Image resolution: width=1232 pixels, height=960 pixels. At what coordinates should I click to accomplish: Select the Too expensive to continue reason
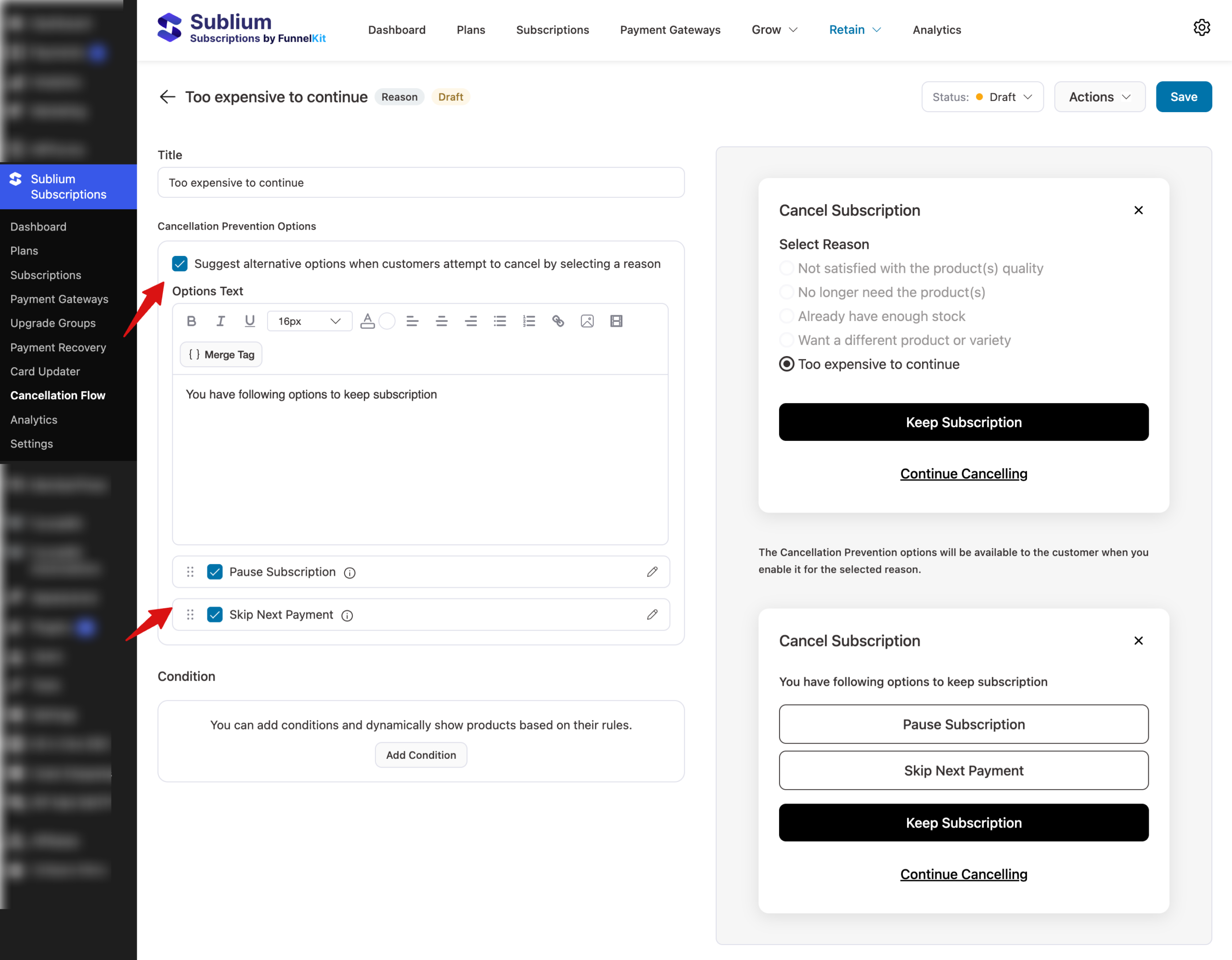pyautogui.click(x=786, y=364)
